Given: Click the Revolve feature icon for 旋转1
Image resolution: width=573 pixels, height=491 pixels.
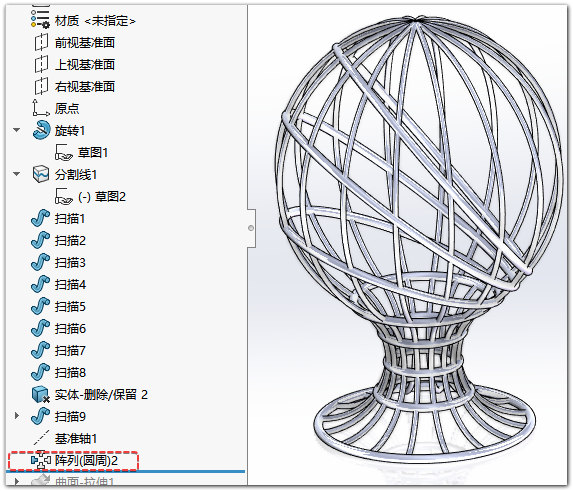Looking at the screenshot, I should tap(41, 130).
